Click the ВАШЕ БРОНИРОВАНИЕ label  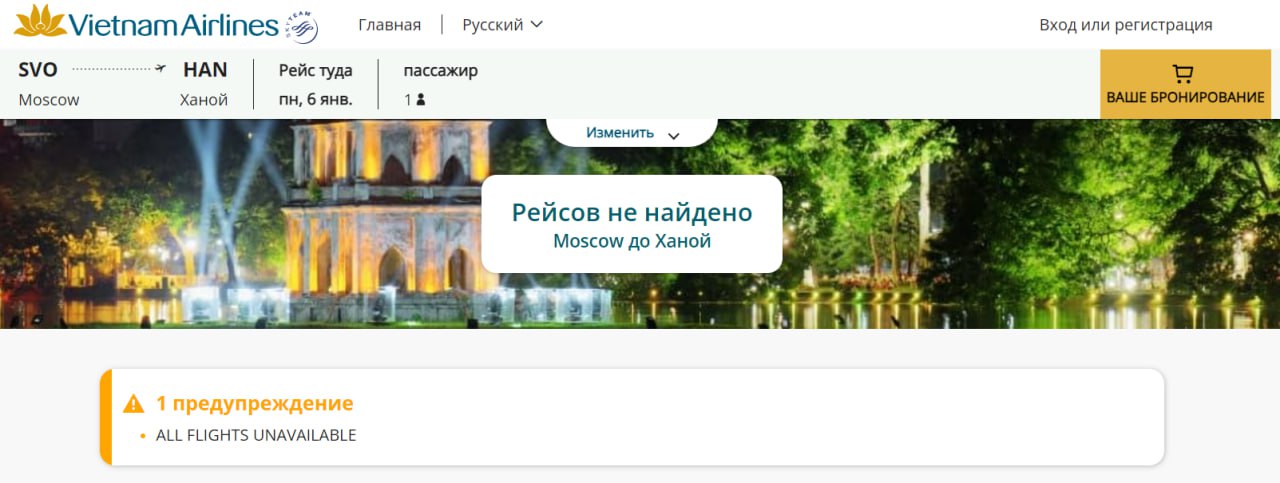(1185, 98)
